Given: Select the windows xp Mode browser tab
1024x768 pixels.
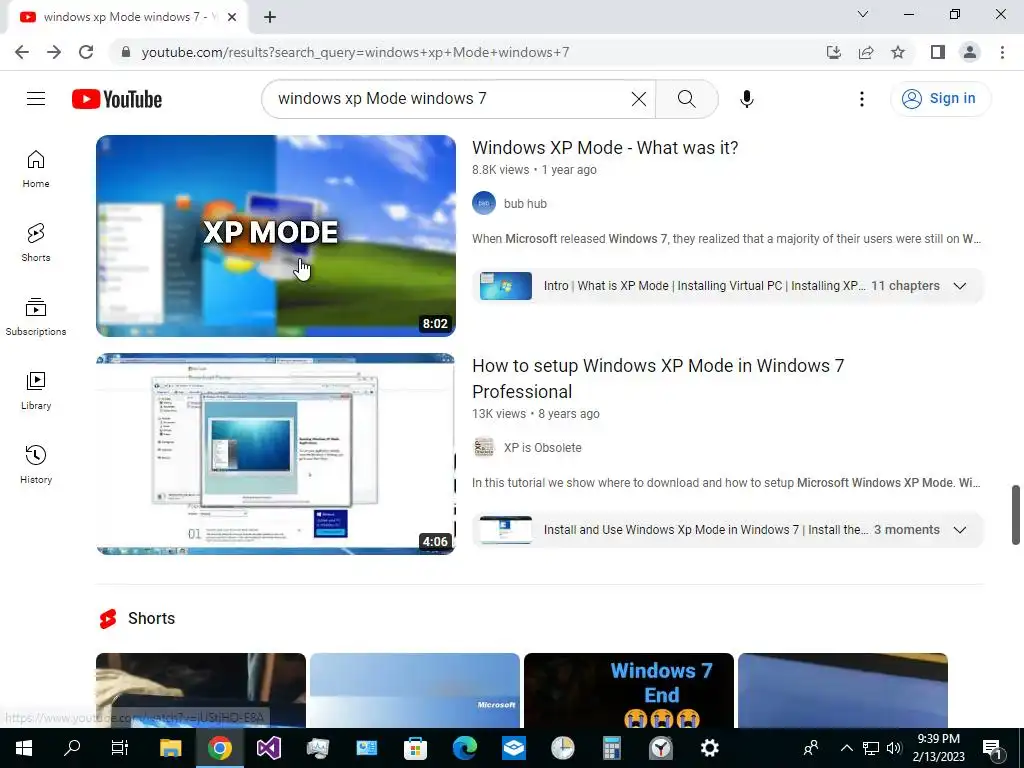Looking at the screenshot, I should pyautogui.click(x=127, y=17).
